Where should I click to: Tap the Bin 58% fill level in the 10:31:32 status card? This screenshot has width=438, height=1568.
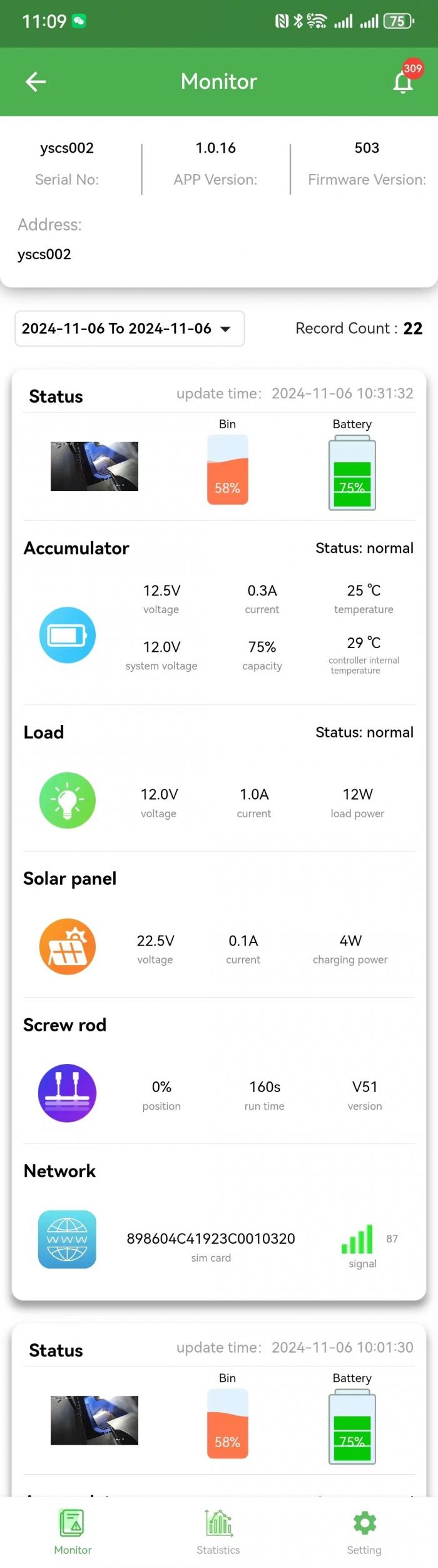pyautogui.click(x=228, y=470)
